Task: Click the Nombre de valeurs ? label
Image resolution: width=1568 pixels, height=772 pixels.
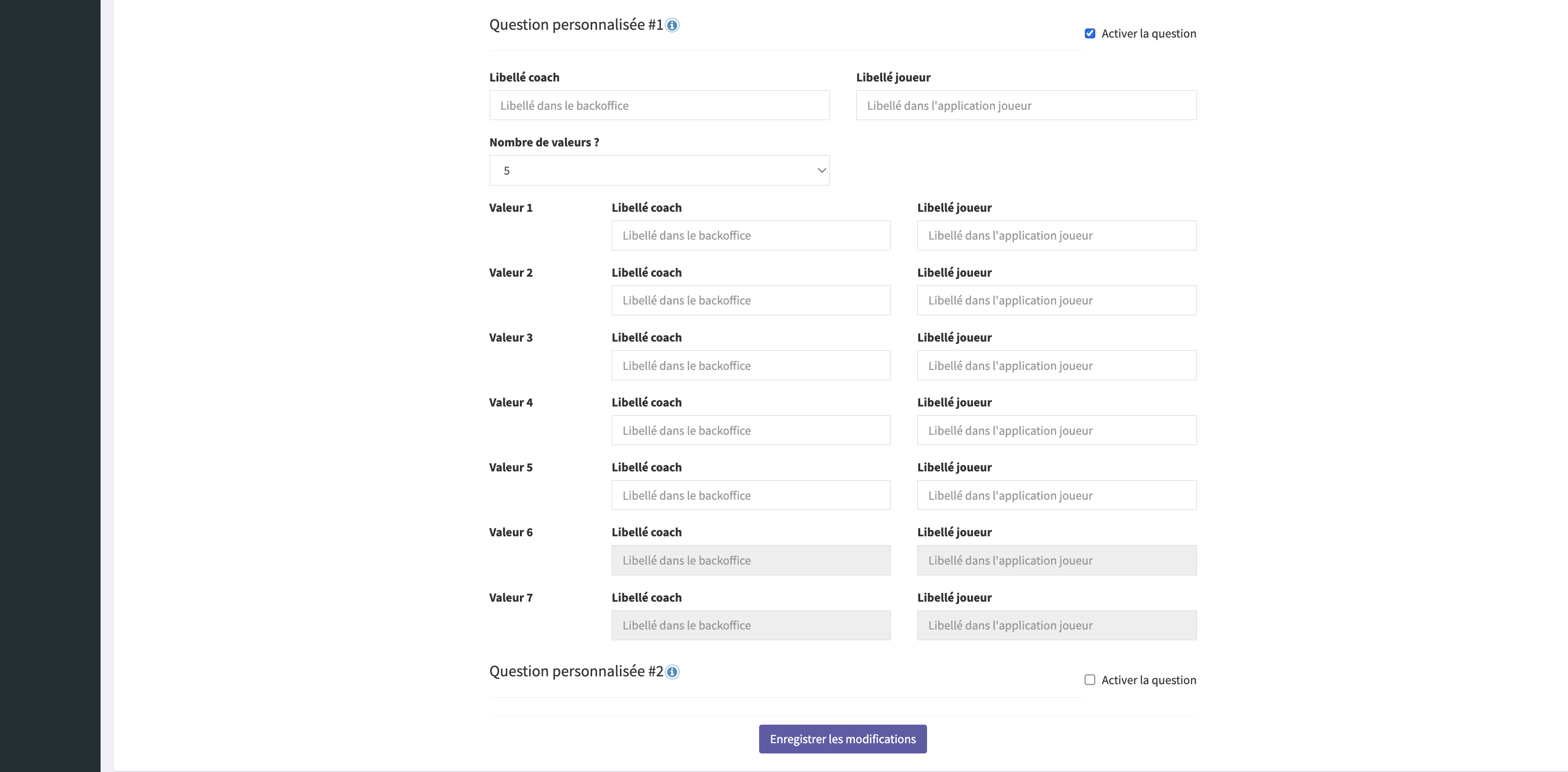Action: [544, 142]
